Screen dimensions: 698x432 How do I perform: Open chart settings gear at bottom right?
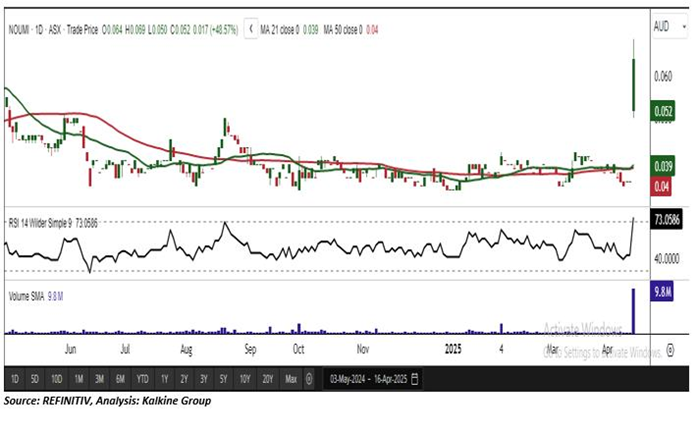coord(669,350)
